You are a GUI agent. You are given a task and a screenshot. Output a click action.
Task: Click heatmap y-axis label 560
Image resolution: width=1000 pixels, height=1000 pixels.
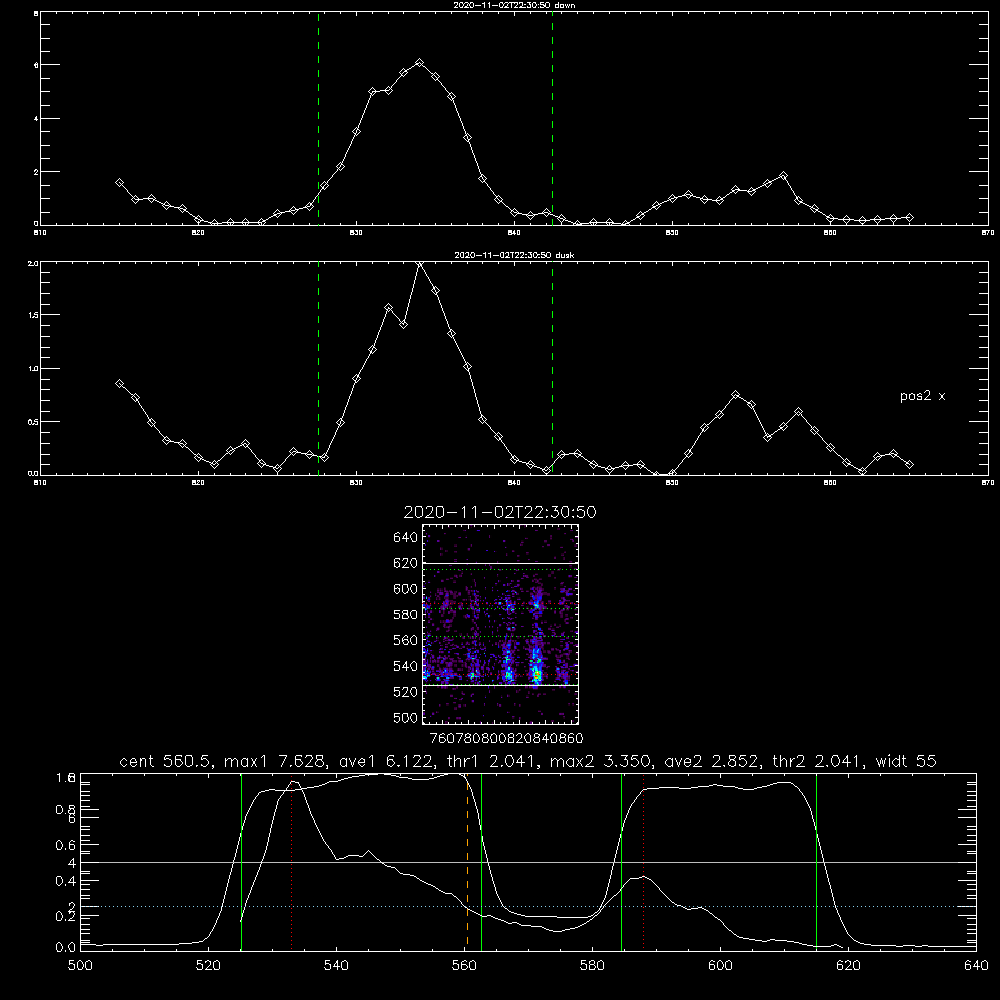[405, 640]
